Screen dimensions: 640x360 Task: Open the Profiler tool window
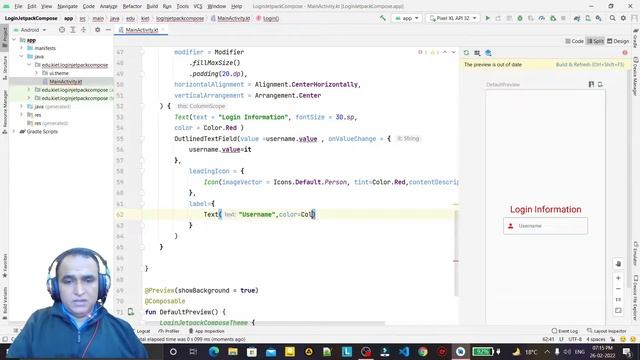point(169,331)
